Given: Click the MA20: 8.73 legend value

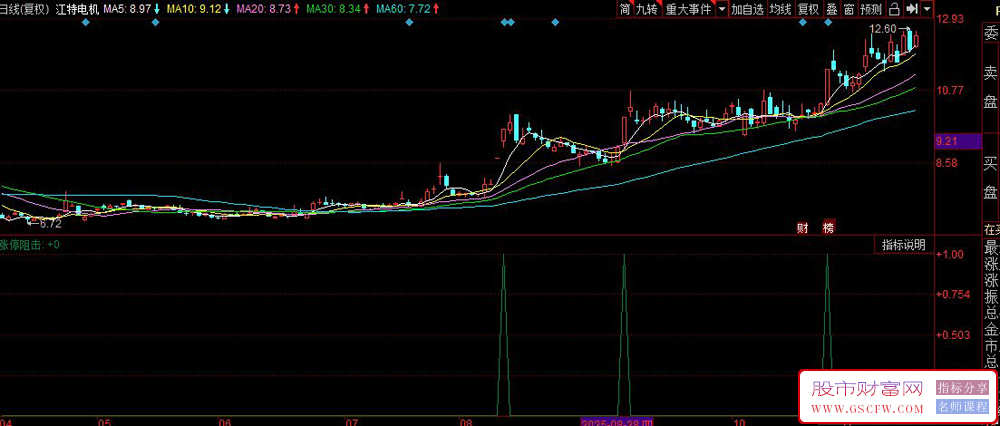Looking at the screenshot, I should pyautogui.click(x=265, y=9).
